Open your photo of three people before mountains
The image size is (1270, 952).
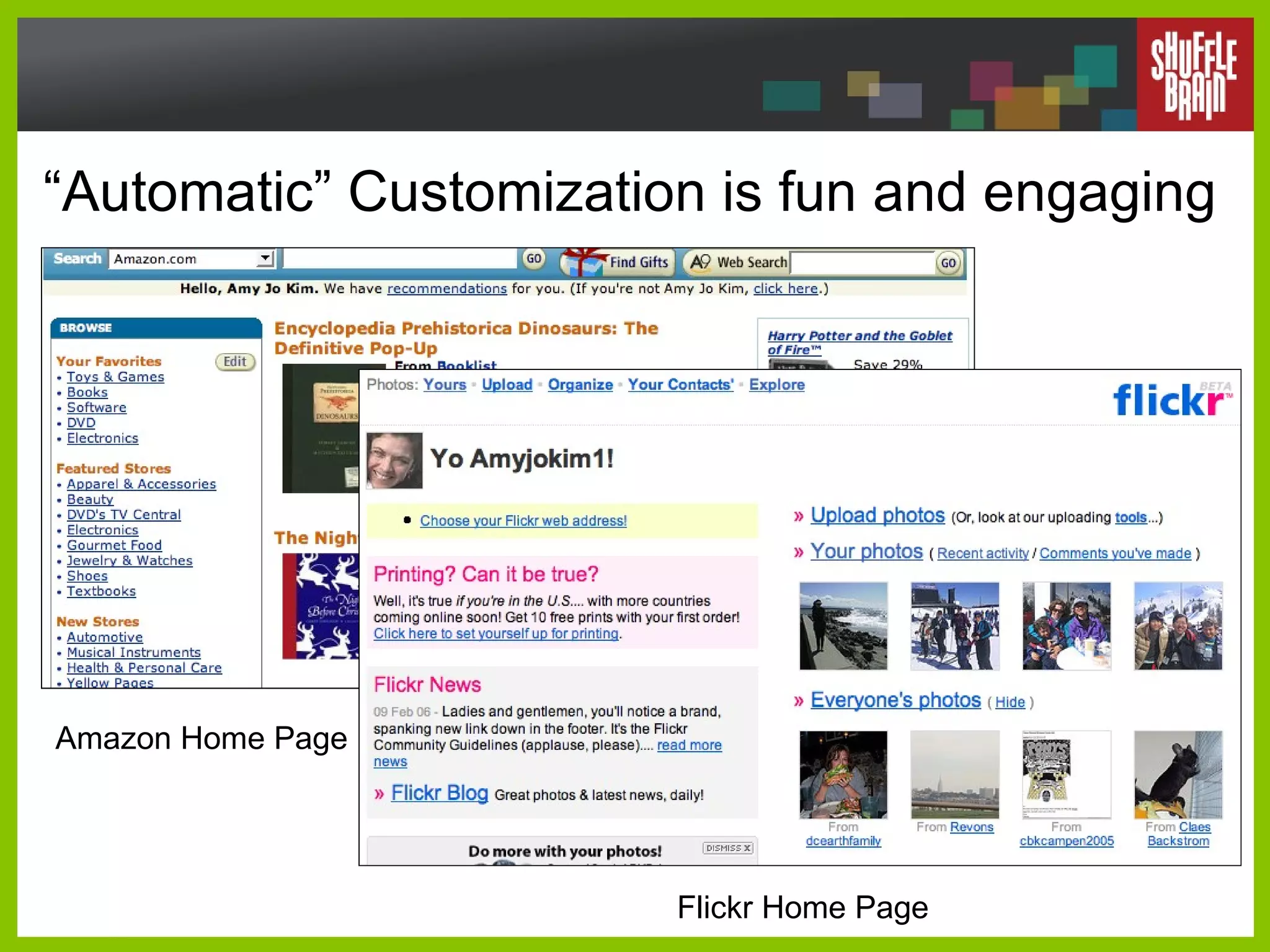coord(1178,626)
